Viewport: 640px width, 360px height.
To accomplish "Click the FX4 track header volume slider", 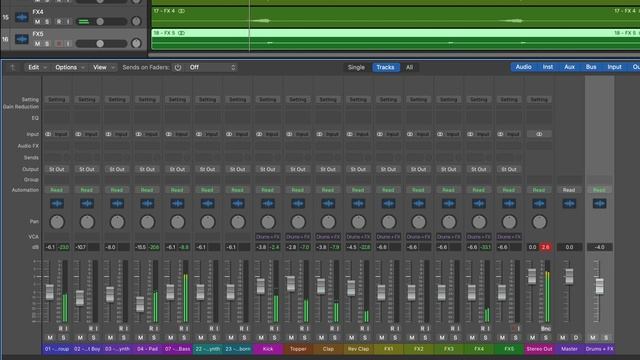I will [x=101, y=21].
